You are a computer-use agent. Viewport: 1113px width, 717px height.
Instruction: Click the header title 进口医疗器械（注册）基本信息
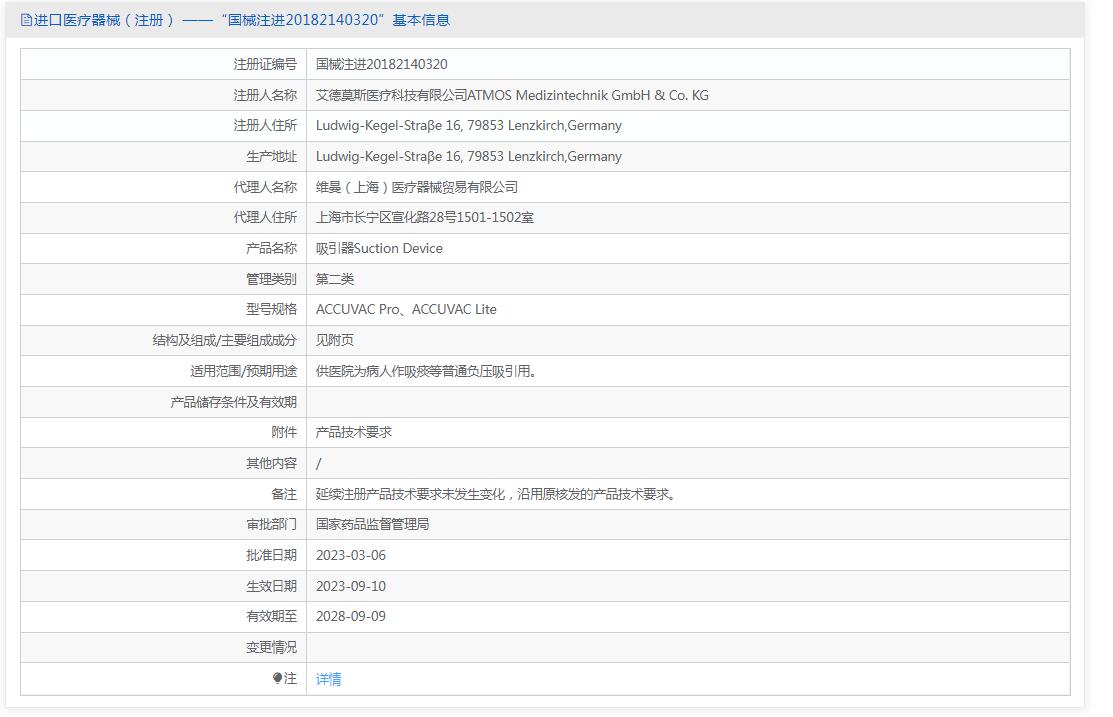pos(241,20)
